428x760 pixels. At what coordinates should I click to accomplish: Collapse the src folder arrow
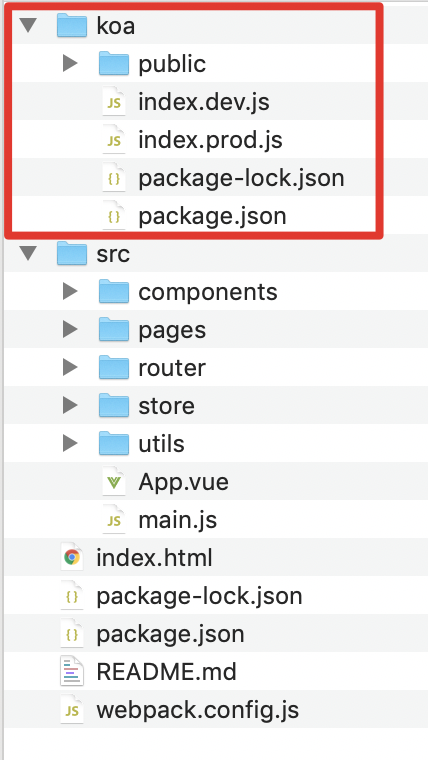pos(28,254)
